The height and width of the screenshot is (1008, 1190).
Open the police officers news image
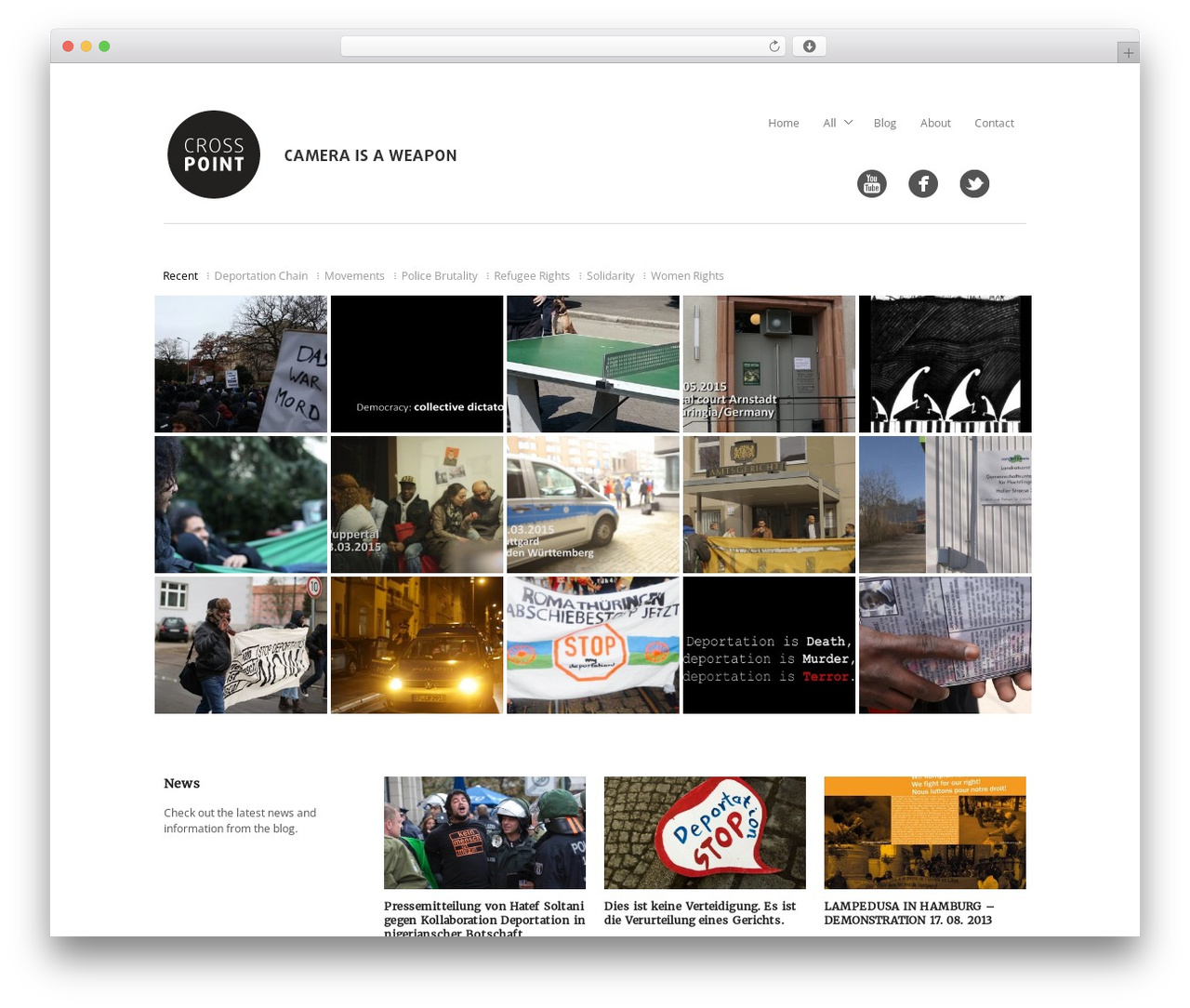[484, 832]
